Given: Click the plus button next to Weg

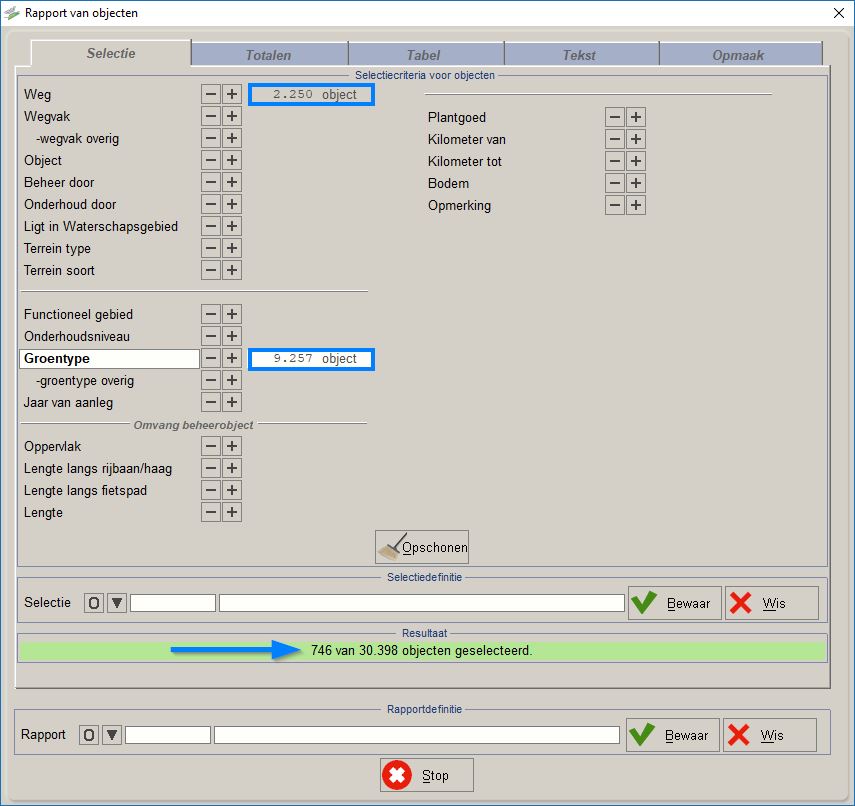Looking at the screenshot, I should [232, 95].
